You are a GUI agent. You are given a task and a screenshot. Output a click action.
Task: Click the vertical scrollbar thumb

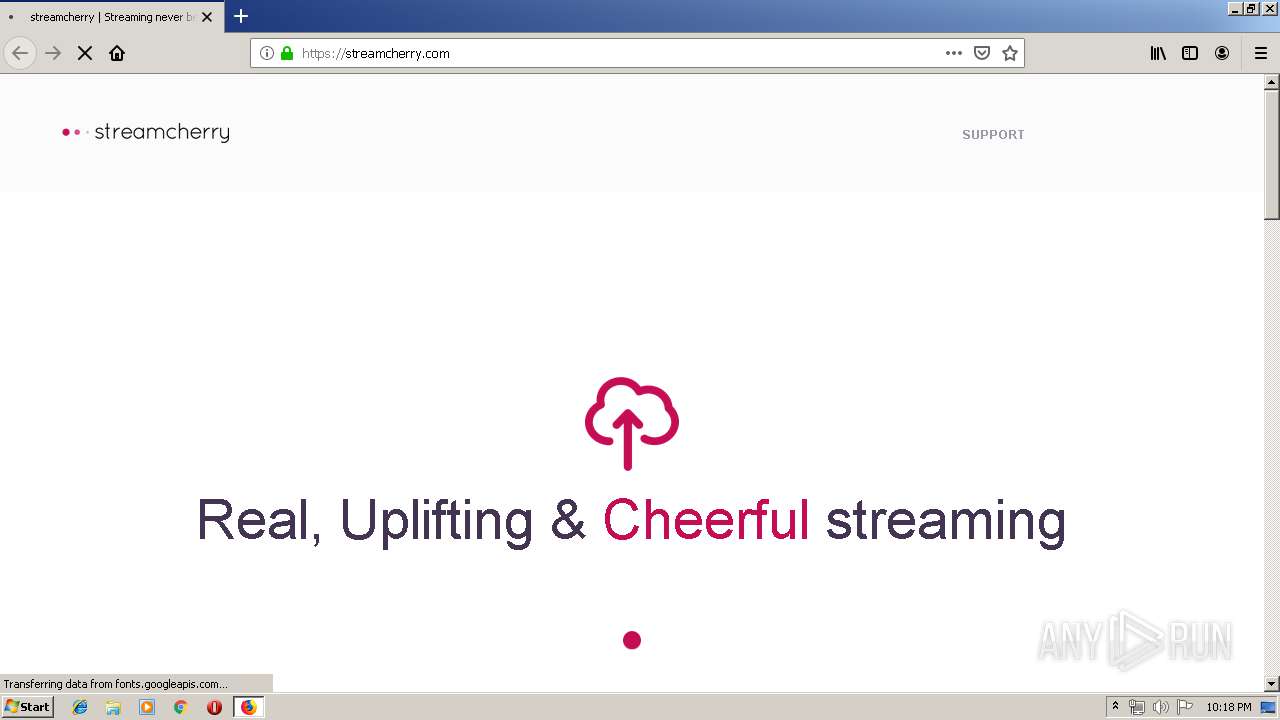[1272, 155]
